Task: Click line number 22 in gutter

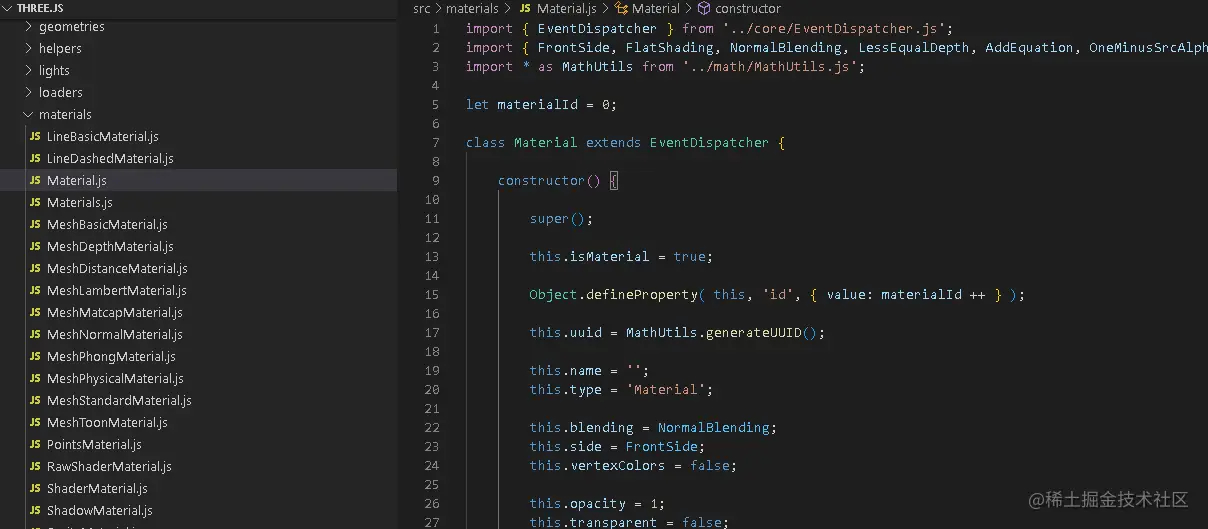Action: click(432, 427)
